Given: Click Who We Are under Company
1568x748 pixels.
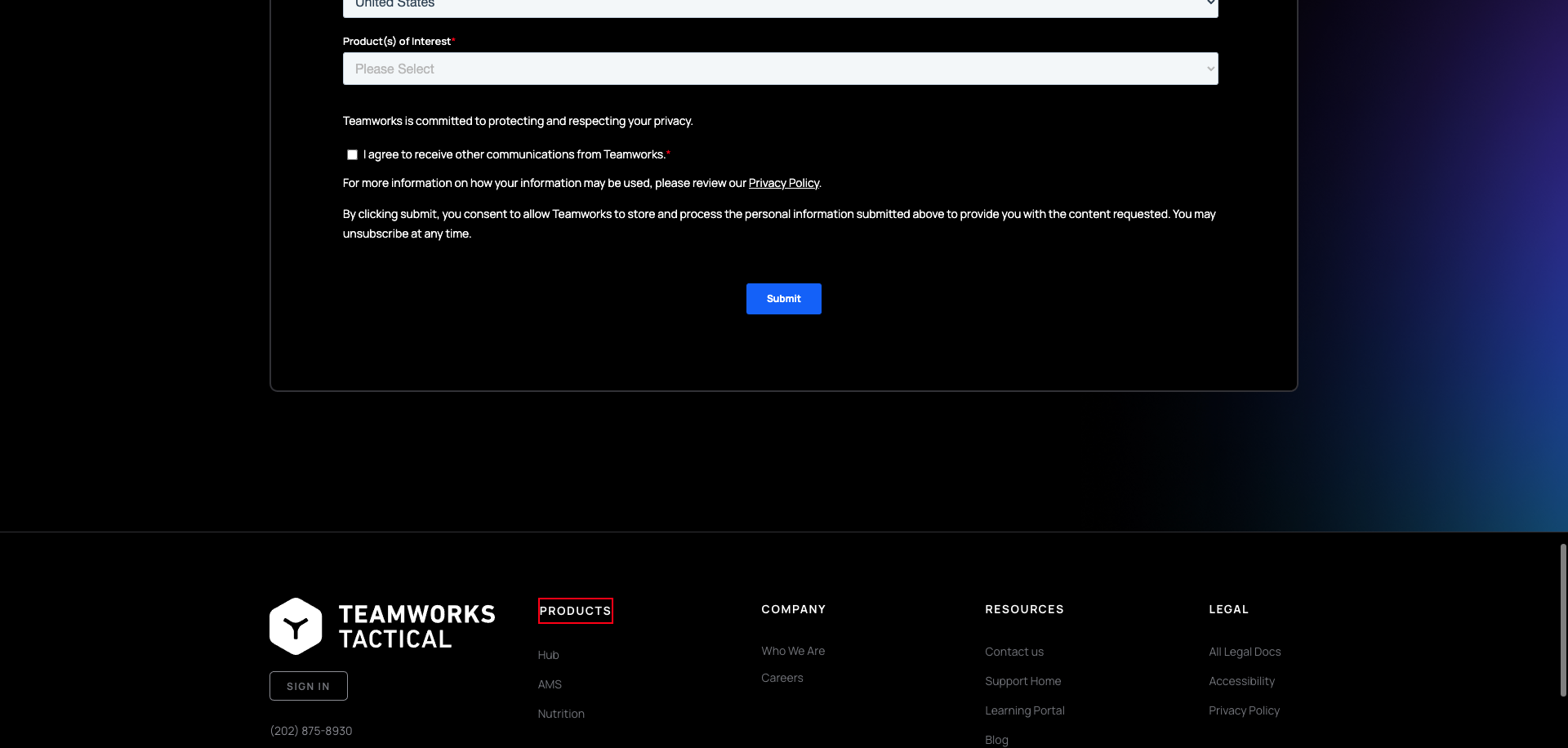Looking at the screenshot, I should click(793, 650).
